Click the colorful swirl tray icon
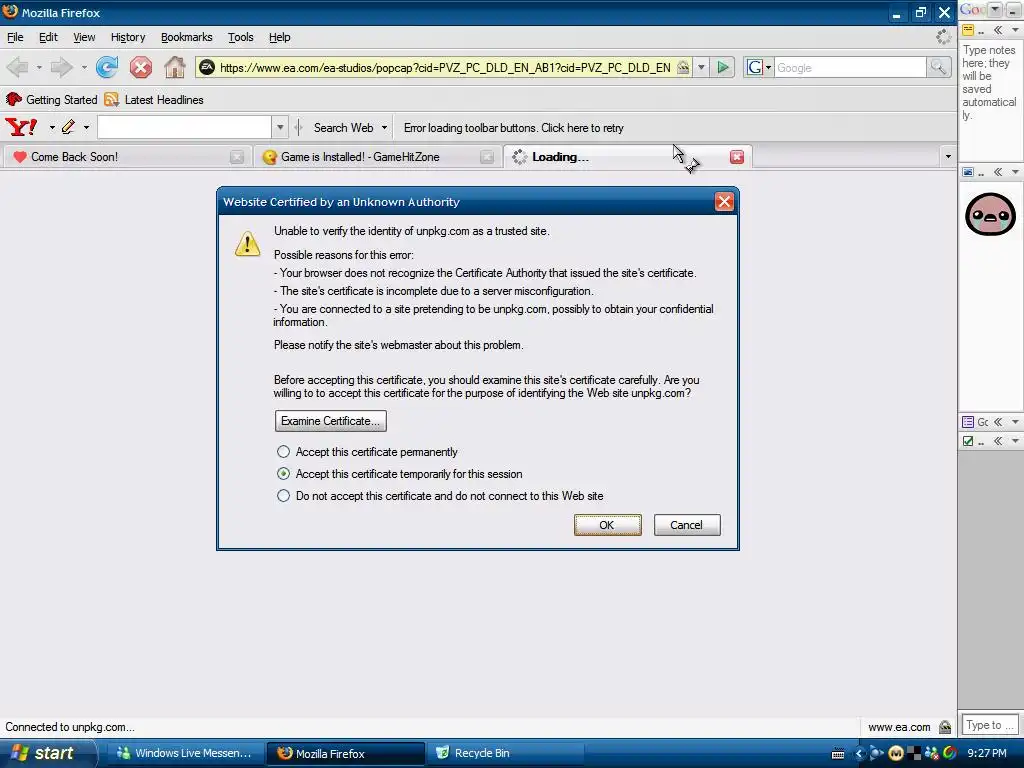 [x=950, y=753]
